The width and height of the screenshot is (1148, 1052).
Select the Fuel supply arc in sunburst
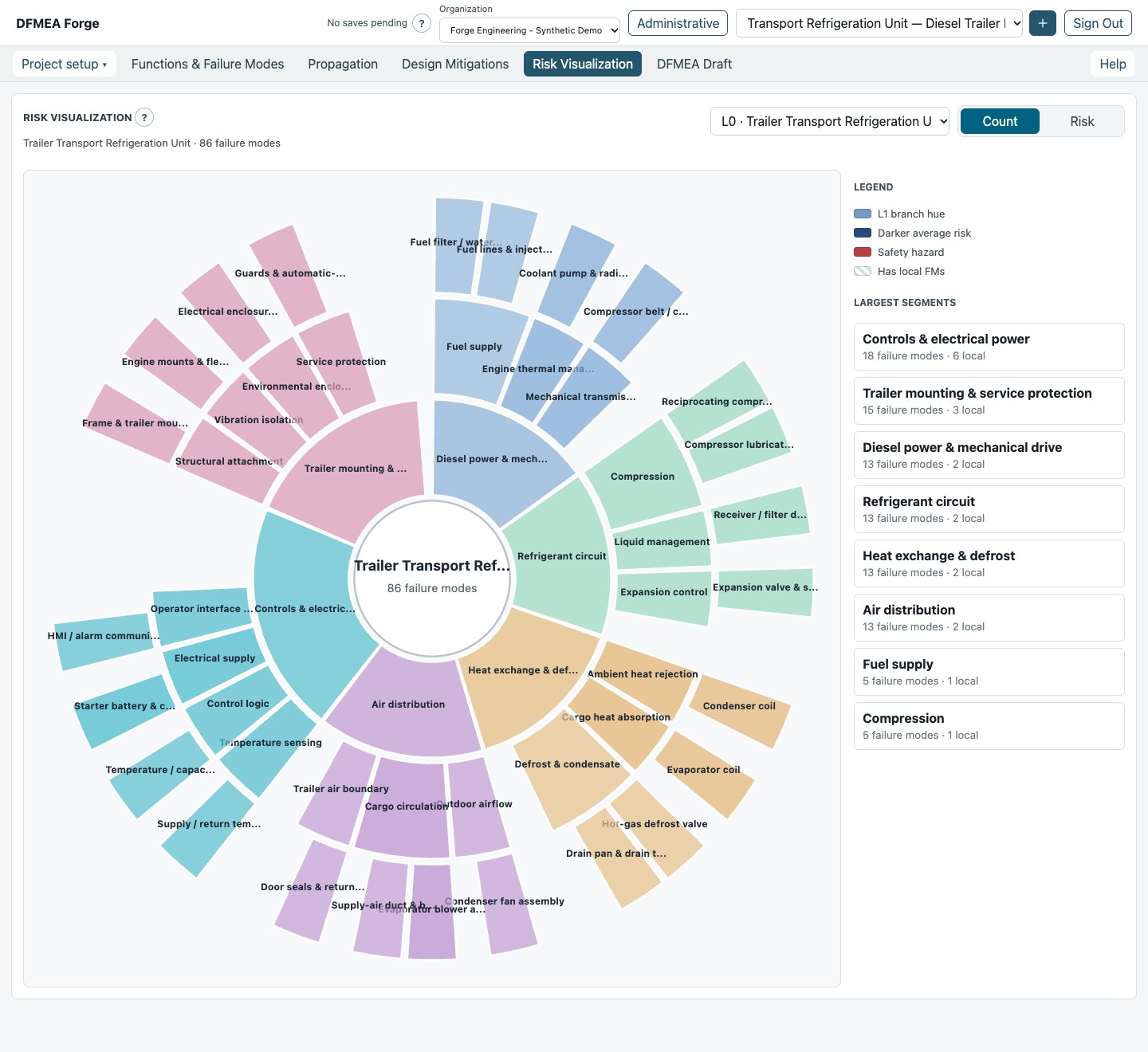pos(474,347)
